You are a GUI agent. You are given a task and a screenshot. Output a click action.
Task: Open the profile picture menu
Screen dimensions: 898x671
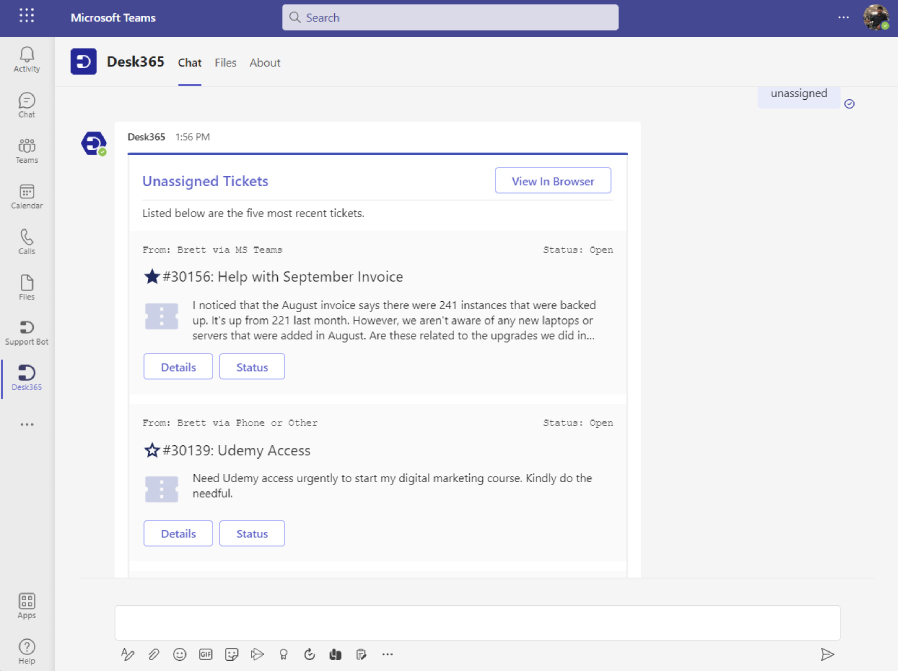(876, 17)
